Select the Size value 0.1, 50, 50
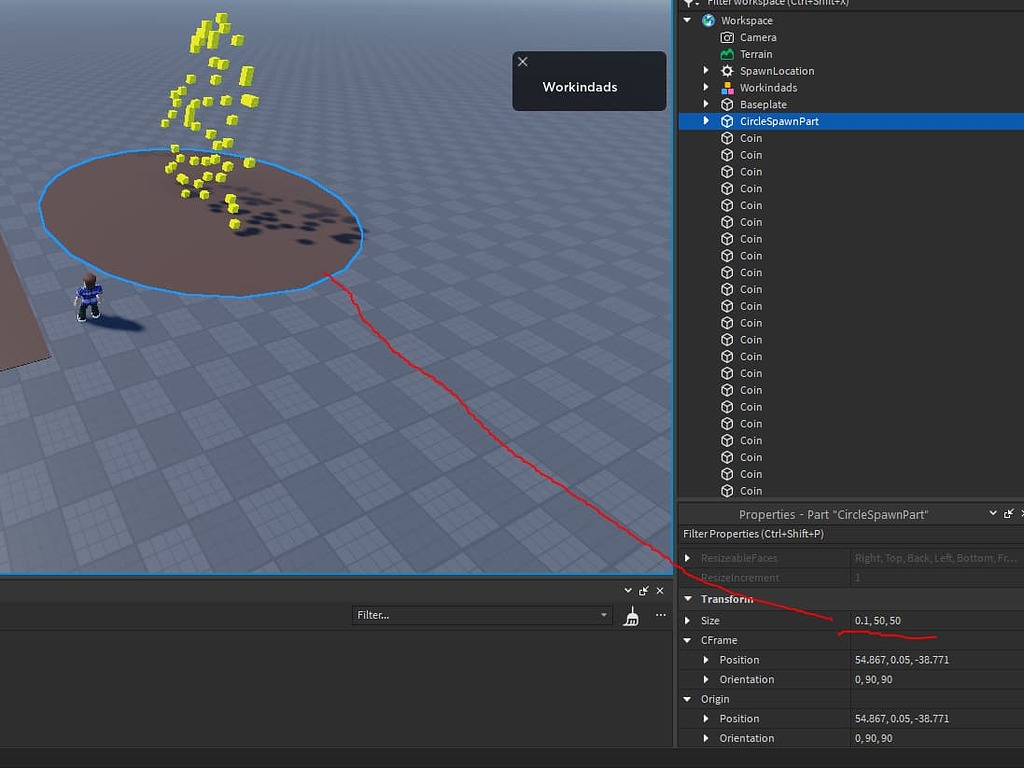 [877, 620]
